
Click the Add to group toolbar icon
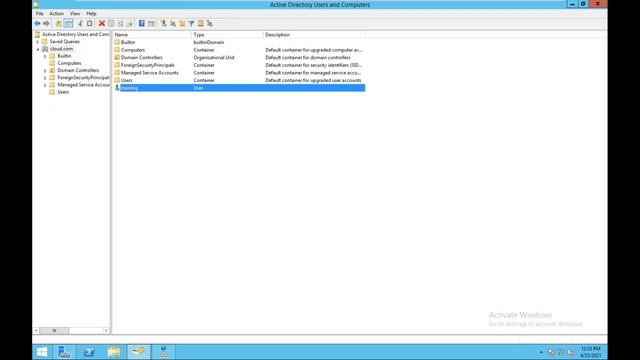210,24
